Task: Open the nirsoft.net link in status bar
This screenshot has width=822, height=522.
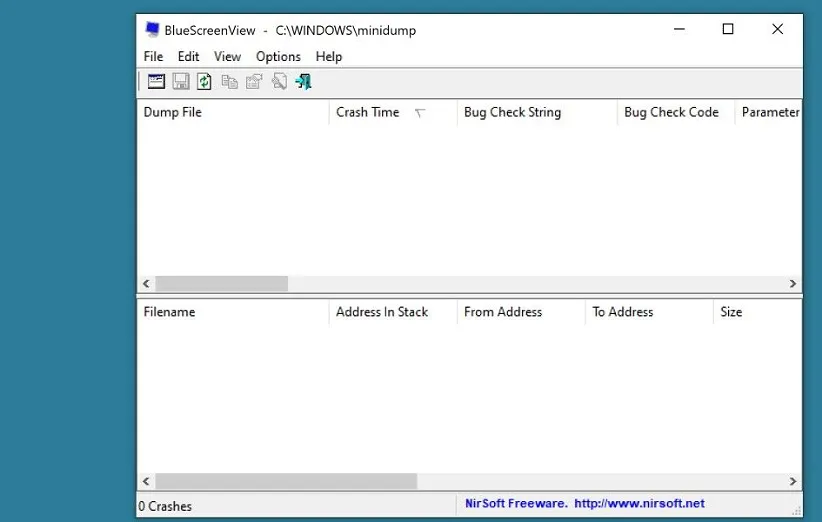Action: tap(640, 504)
